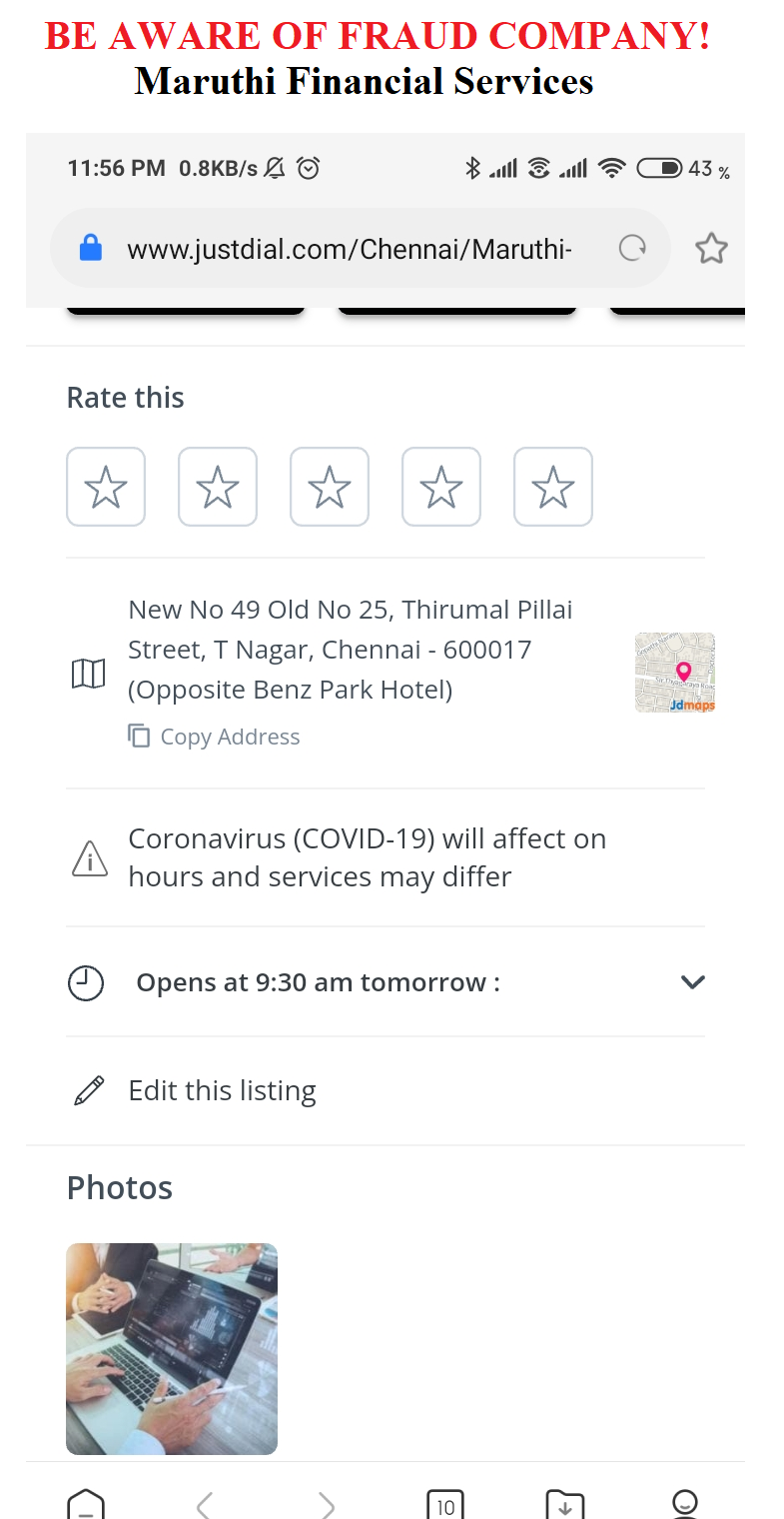Image resolution: width=784 pixels, height=1519 pixels.
Task: Tap the padlock icon in address bar
Action: [91, 248]
